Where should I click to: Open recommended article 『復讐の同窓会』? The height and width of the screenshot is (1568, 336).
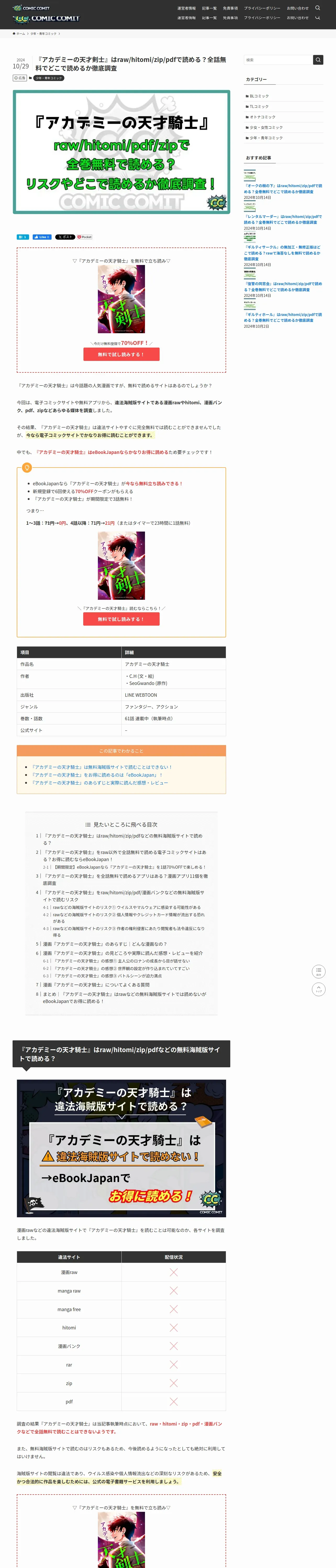pyautogui.click(x=283, y=287)
